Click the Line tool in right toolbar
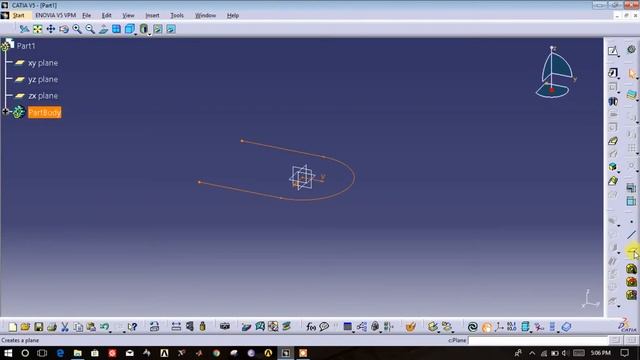Screen dimensions: 640x360 click(x=631, y=235)
